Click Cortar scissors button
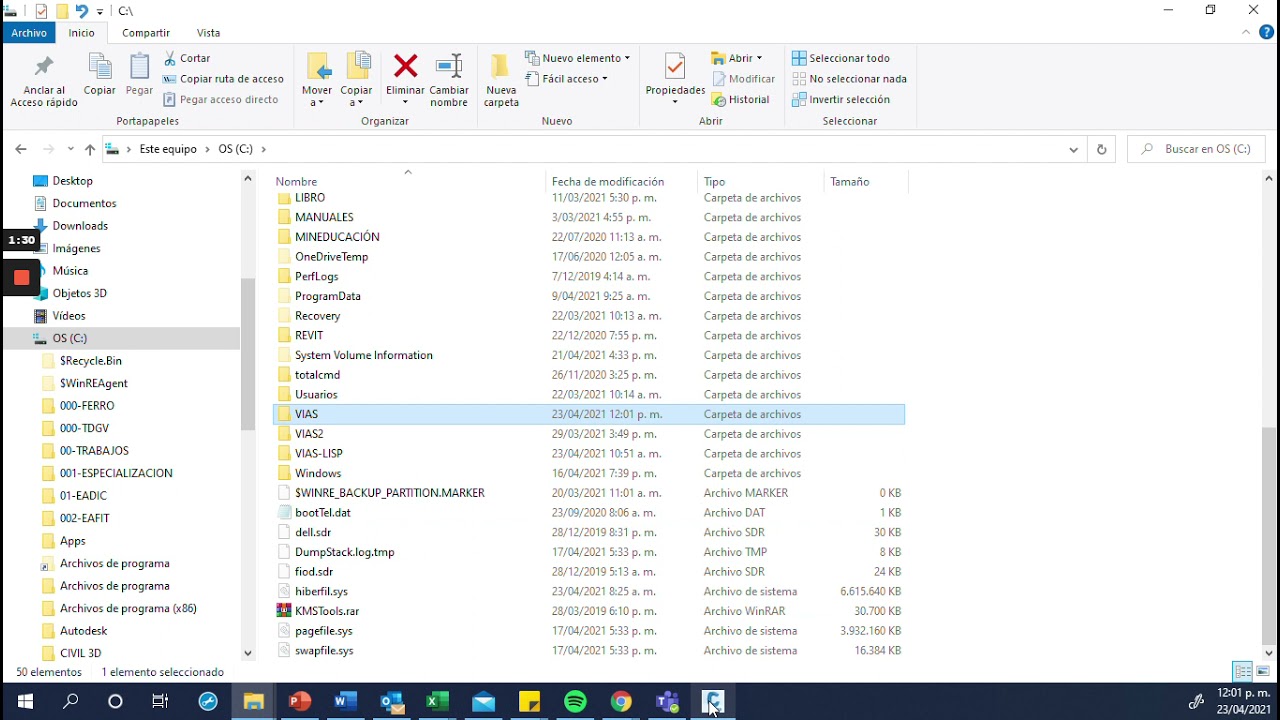The image size is (1280, 720). click(x=187, y=58)
